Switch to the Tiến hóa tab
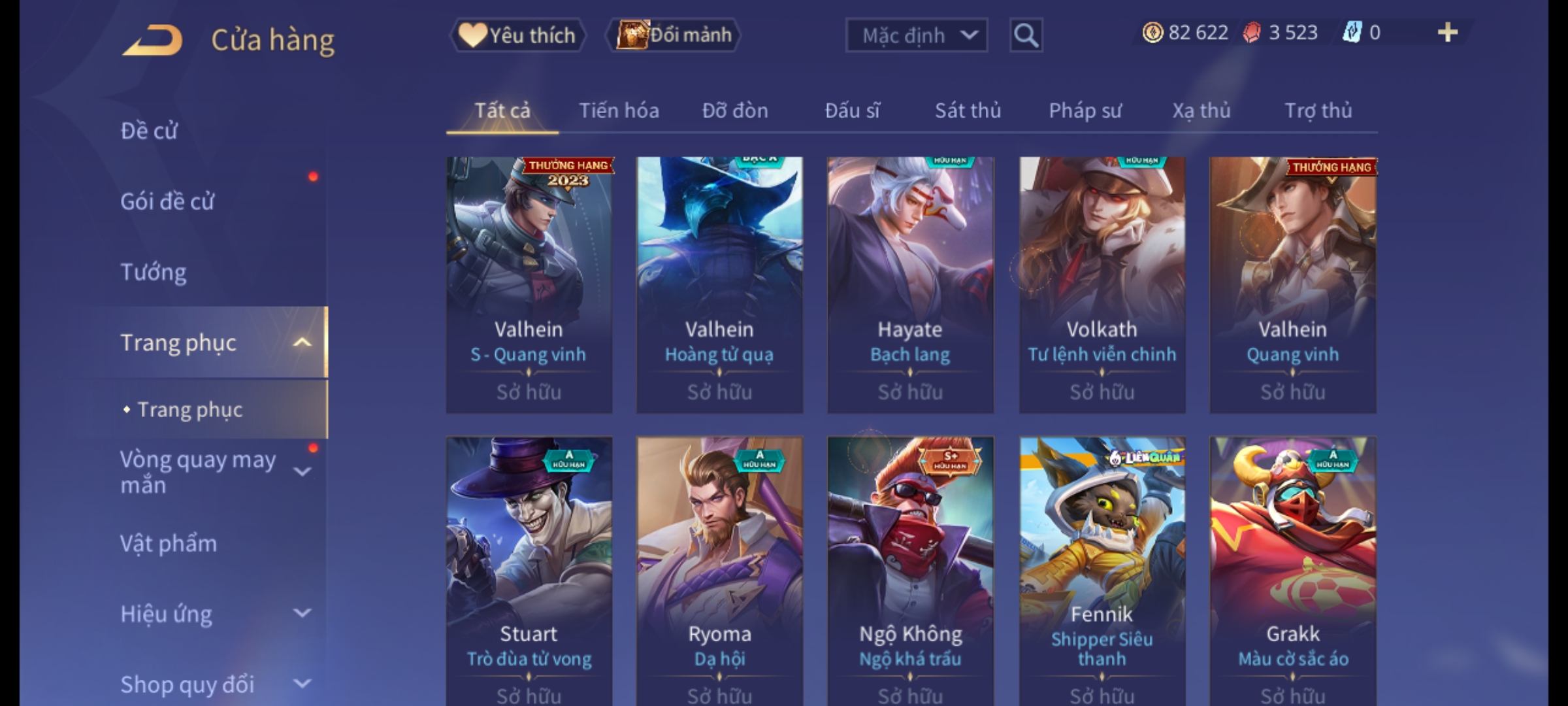 click(619, 110)
